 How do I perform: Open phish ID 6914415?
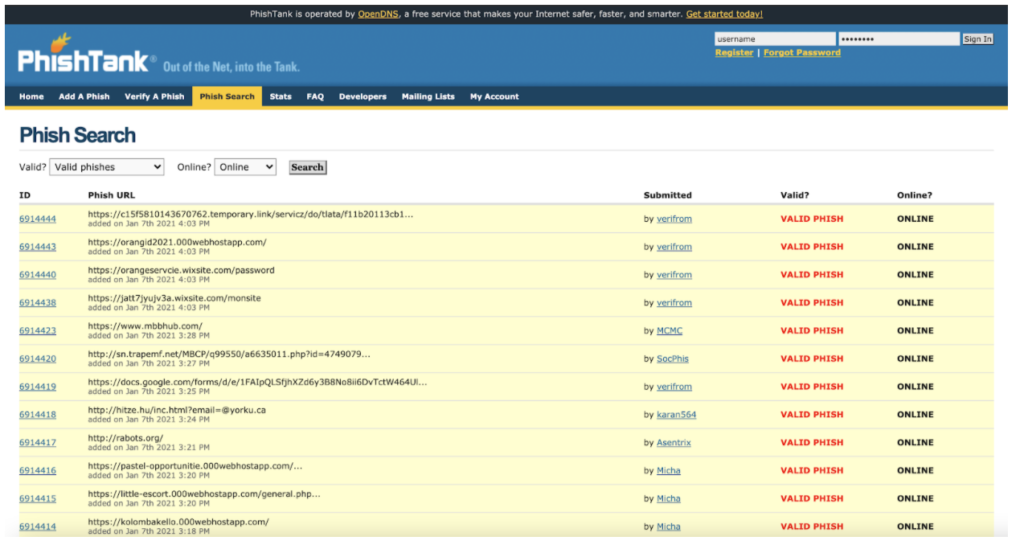(x=38, y=499)
